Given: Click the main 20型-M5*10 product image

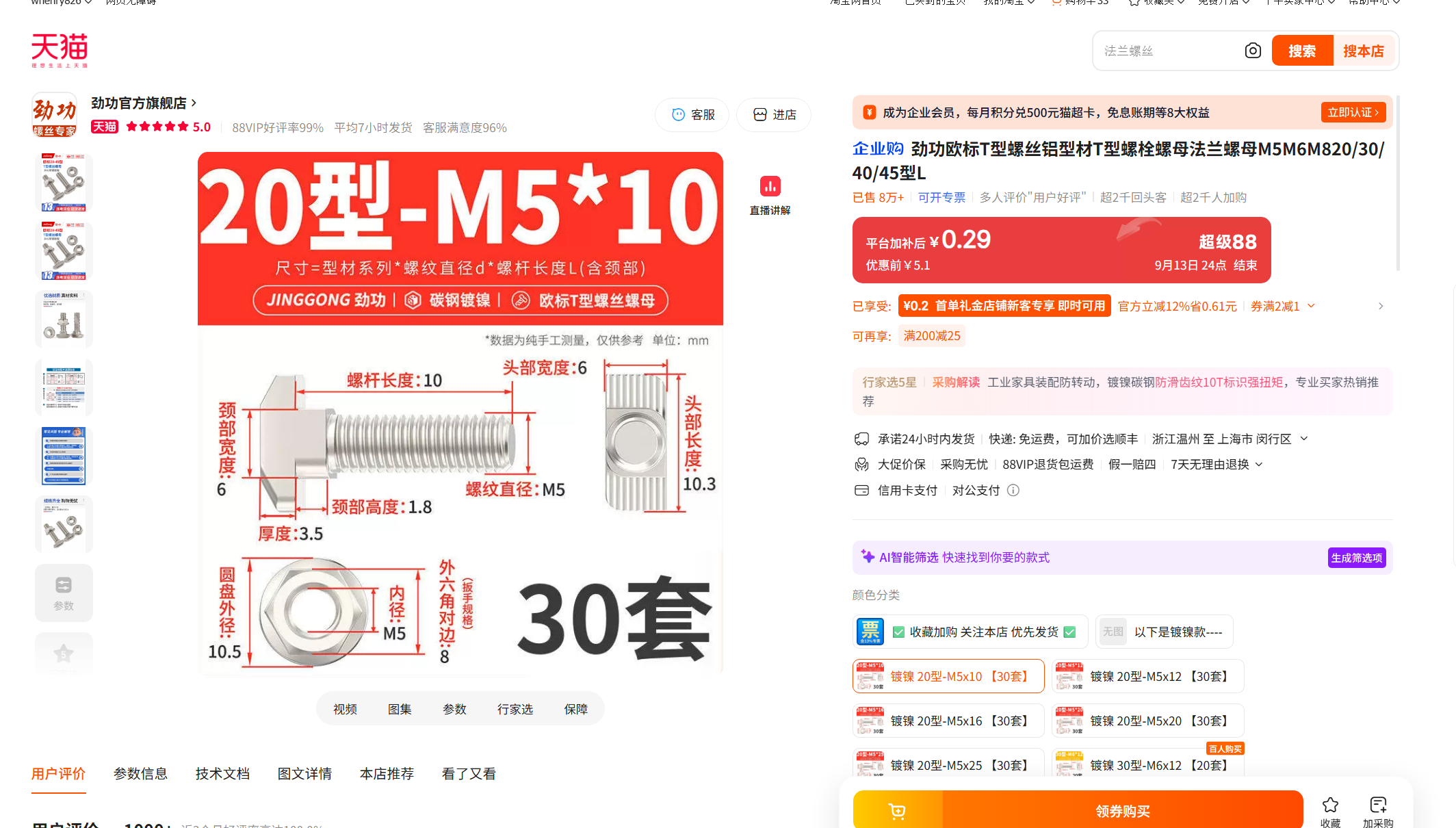Looking at the screenshot, I should tap(460, 414).
